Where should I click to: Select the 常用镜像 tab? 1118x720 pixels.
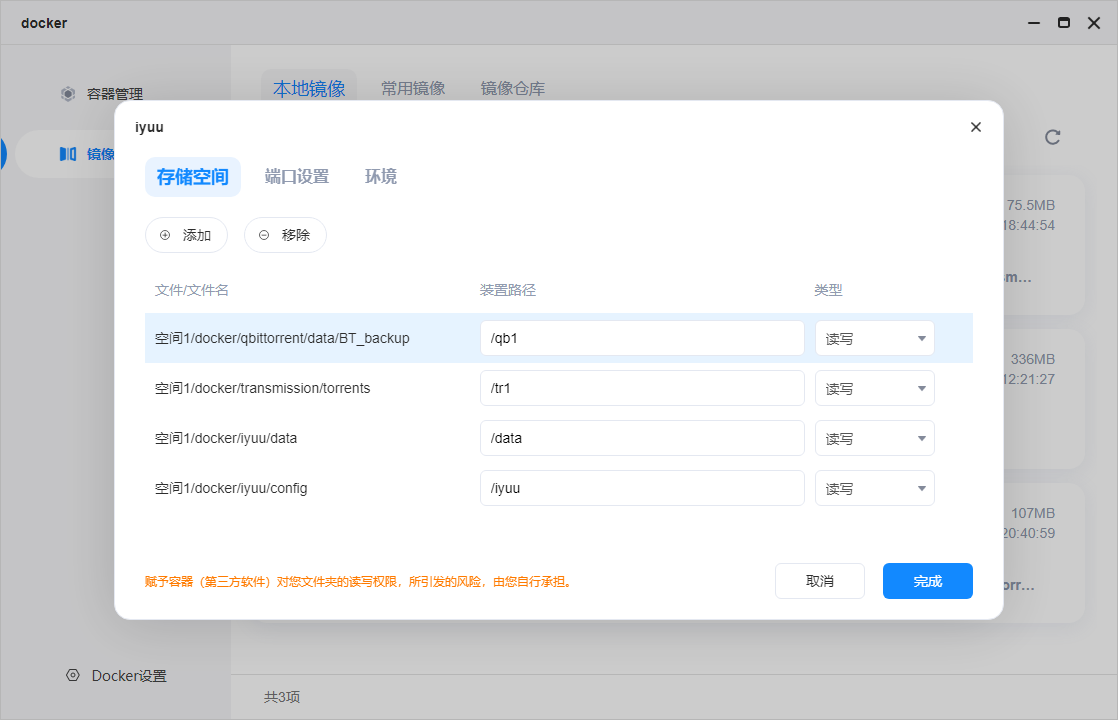(413, 87)
